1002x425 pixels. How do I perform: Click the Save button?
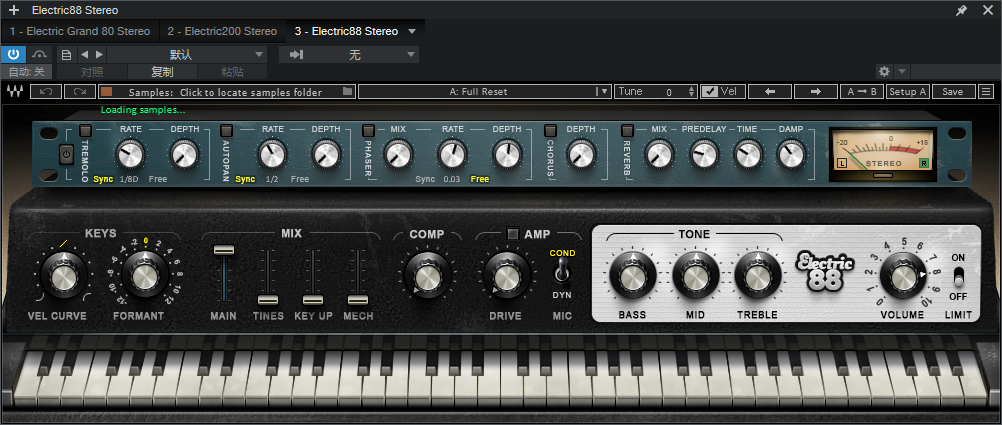tap(953, 91)
